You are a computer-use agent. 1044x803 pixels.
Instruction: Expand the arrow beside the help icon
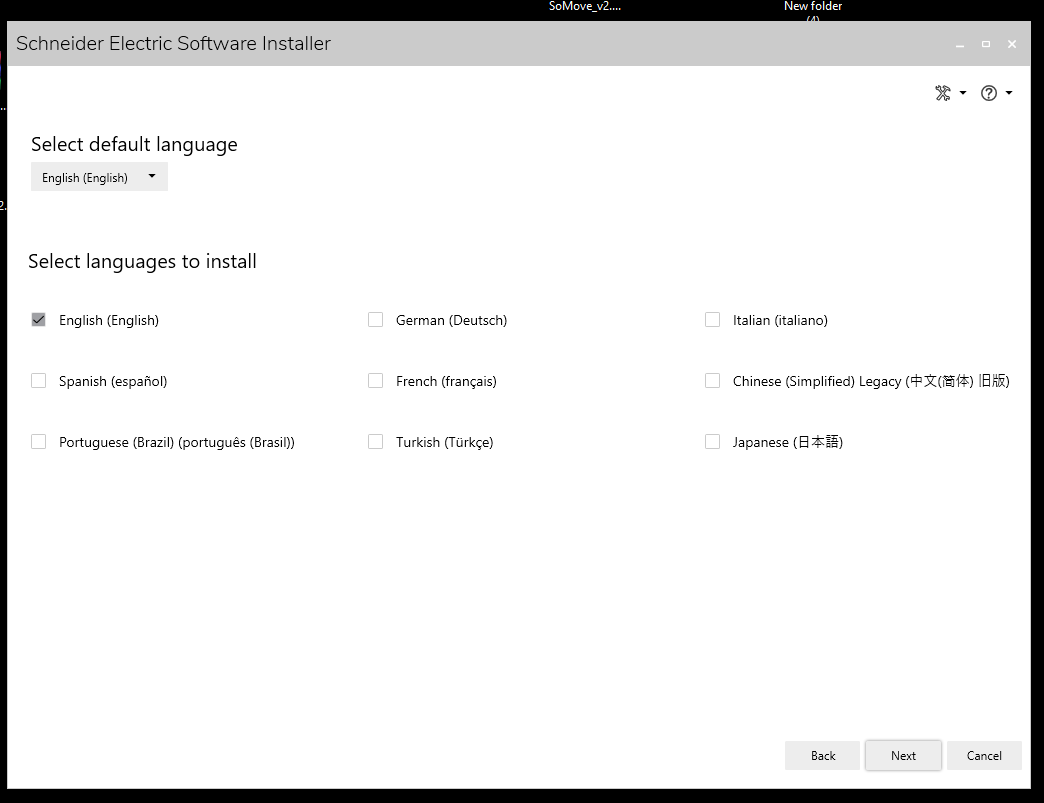pyautogui.click(x=1009, y=93)
